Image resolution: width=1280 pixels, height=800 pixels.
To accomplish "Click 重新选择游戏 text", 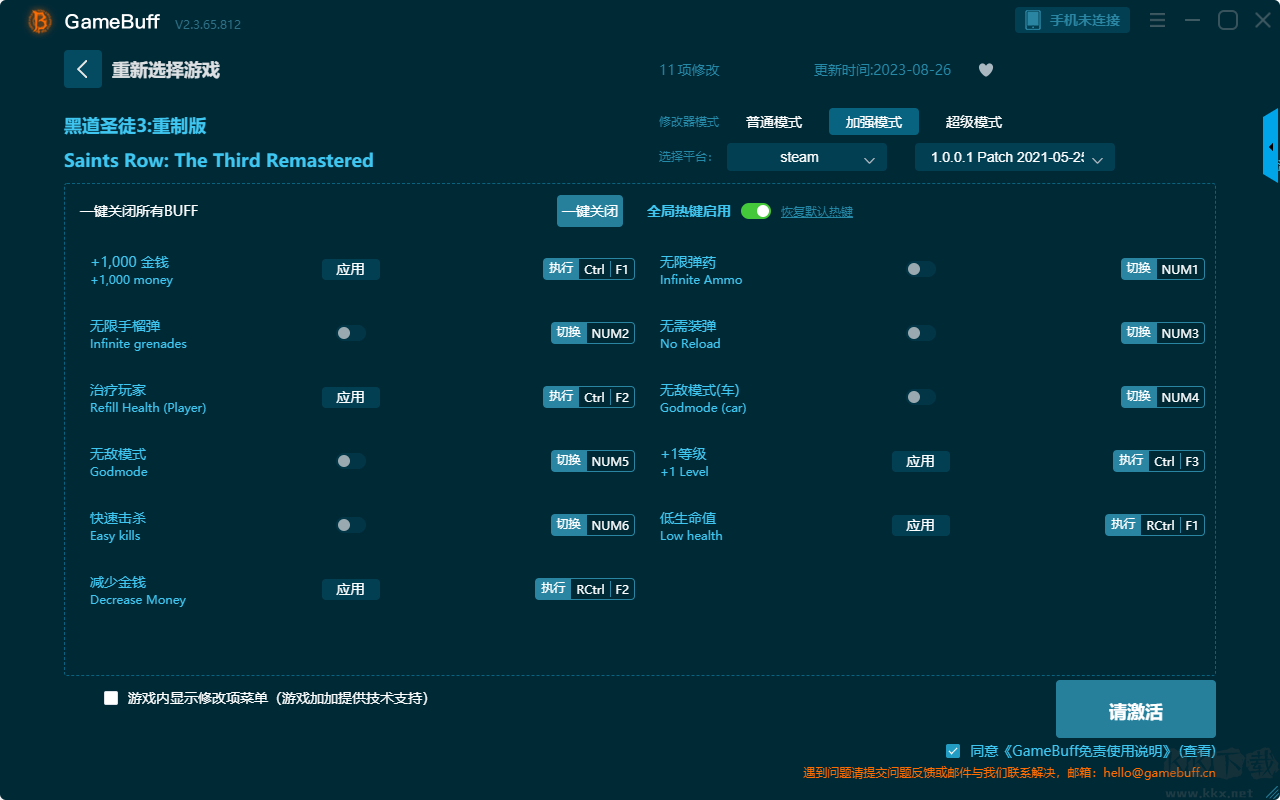I will click(166, 70).
